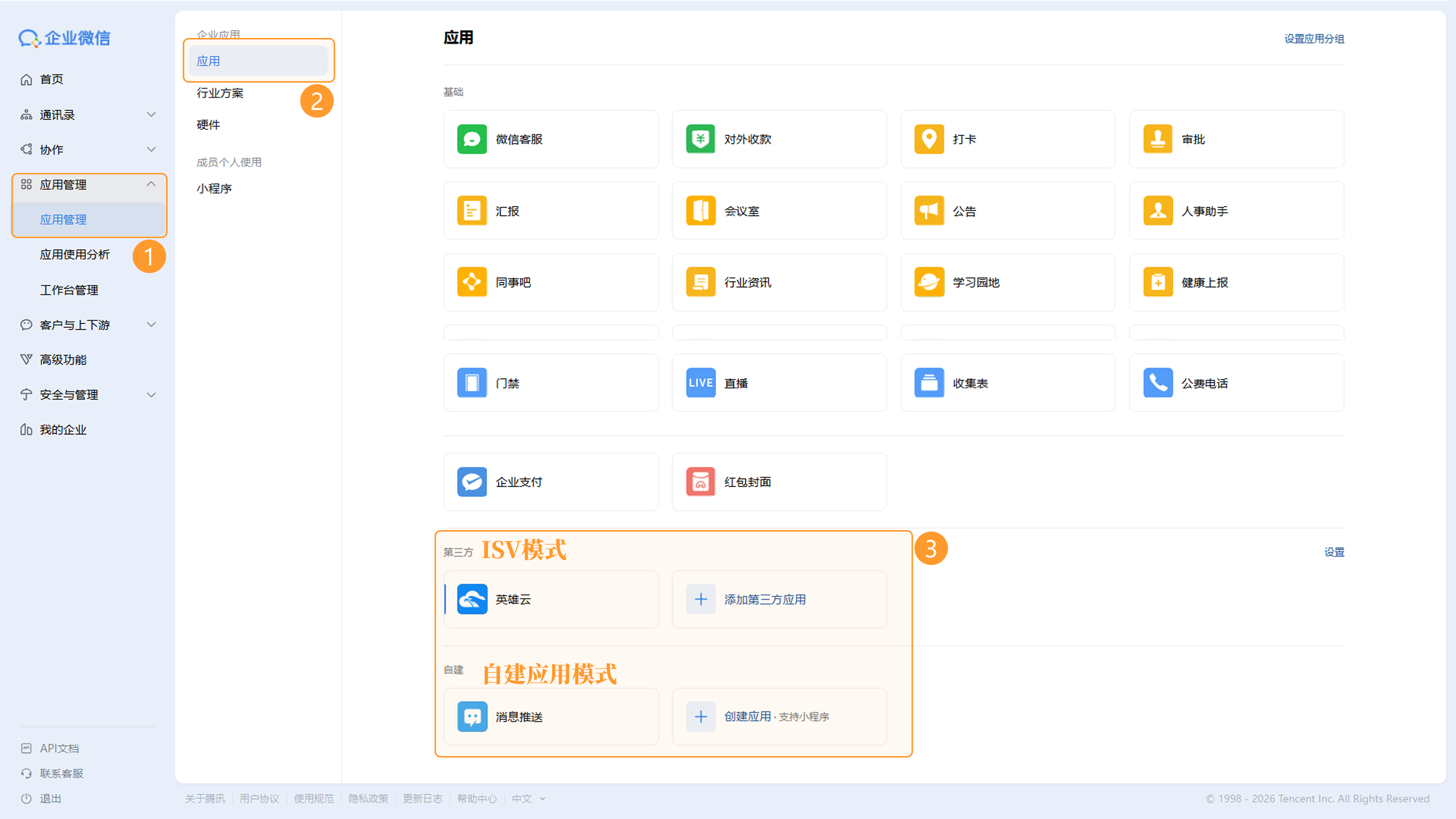Open the 公告 announcement icon
Screen dimensions: 1456x819
tap(929, 211)
